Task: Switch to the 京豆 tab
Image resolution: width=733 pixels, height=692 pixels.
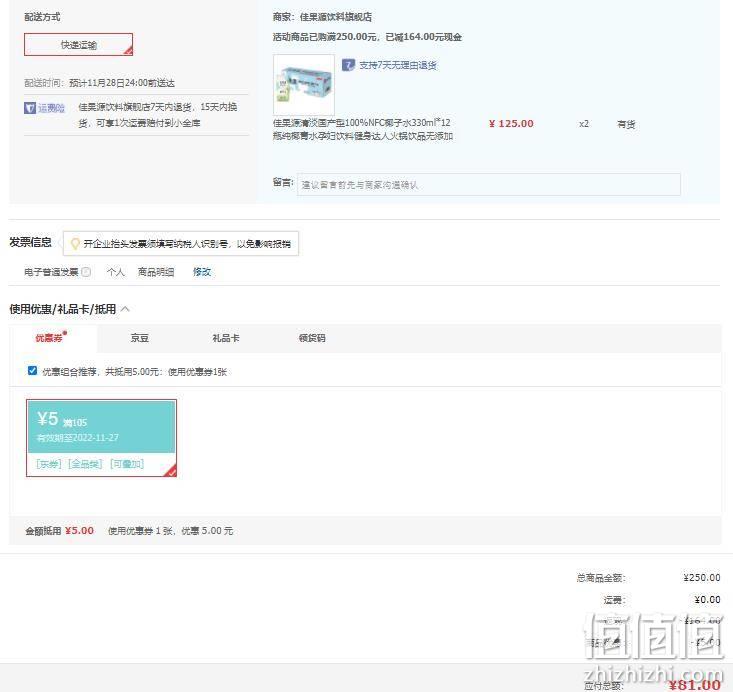Action: 139,338
